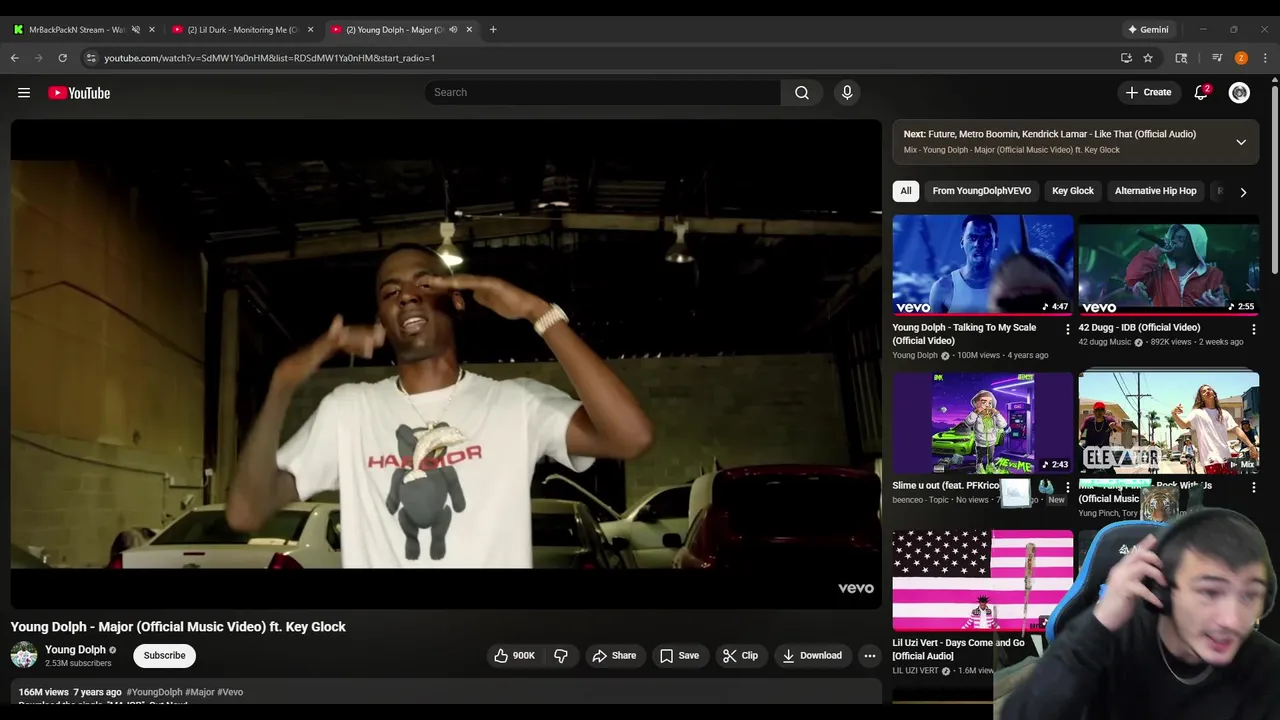Open Young Dolph channel name link
This screenshot has width=1280, height=720.
pos(75,649)
